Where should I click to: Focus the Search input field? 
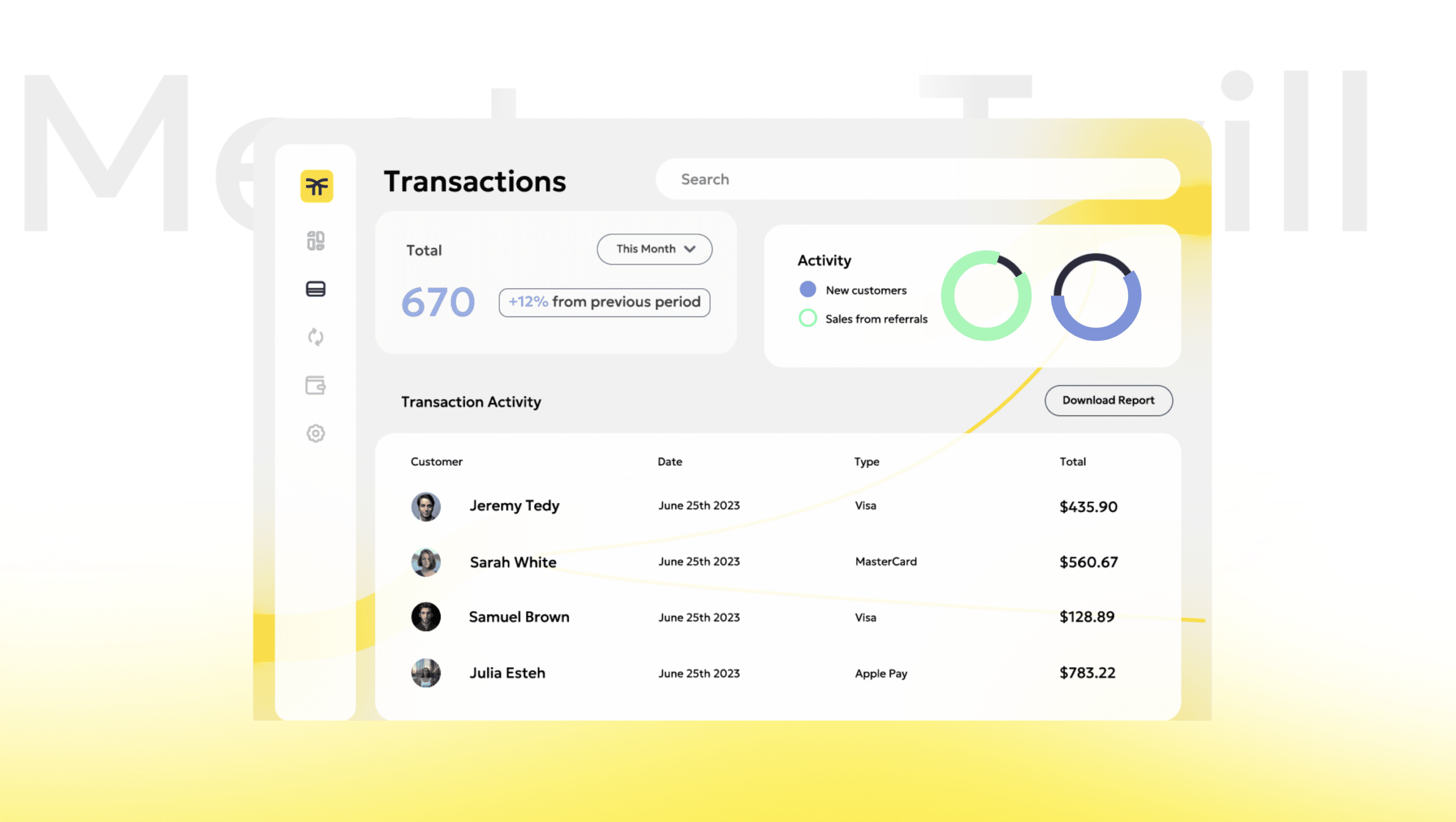pyautogui.click(x=917, y=179)
